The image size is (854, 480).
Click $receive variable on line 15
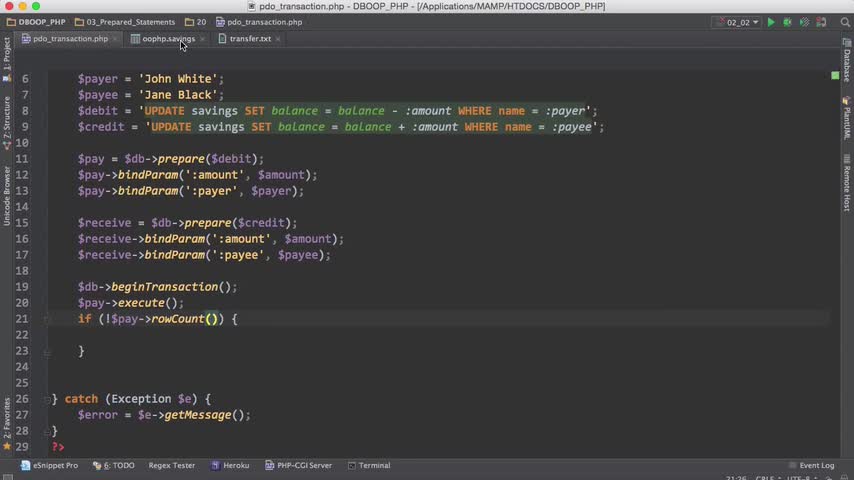click(104, 223)
